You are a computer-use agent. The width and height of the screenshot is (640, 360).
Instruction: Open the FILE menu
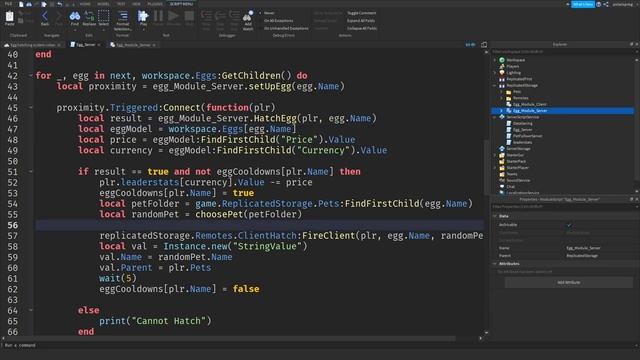pyautogui.click(x=8, y=4)
